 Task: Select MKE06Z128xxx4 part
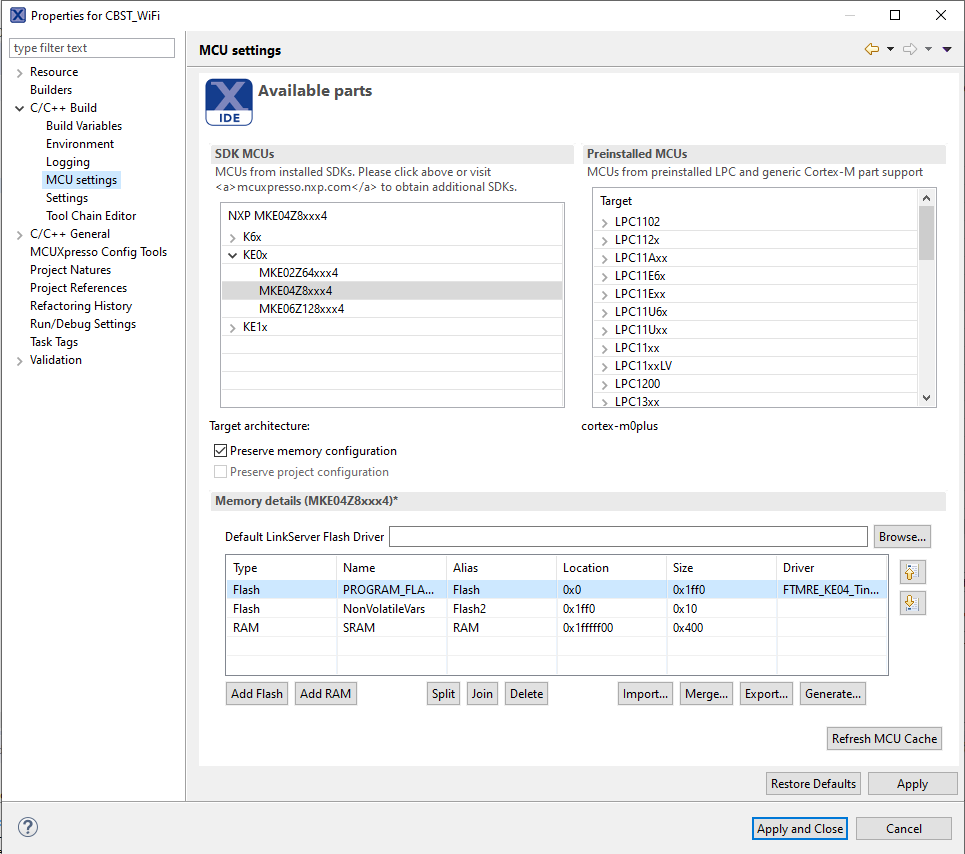click(x=302, y=309)
